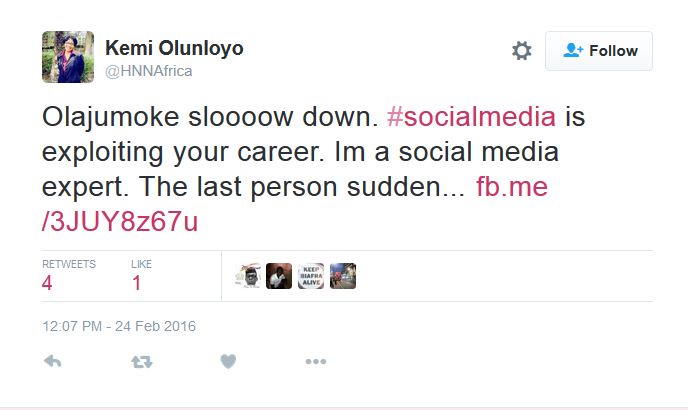Open first retweeter avatar with cartoon face
This screenshot has height=410, width=688.
[248, 276]
